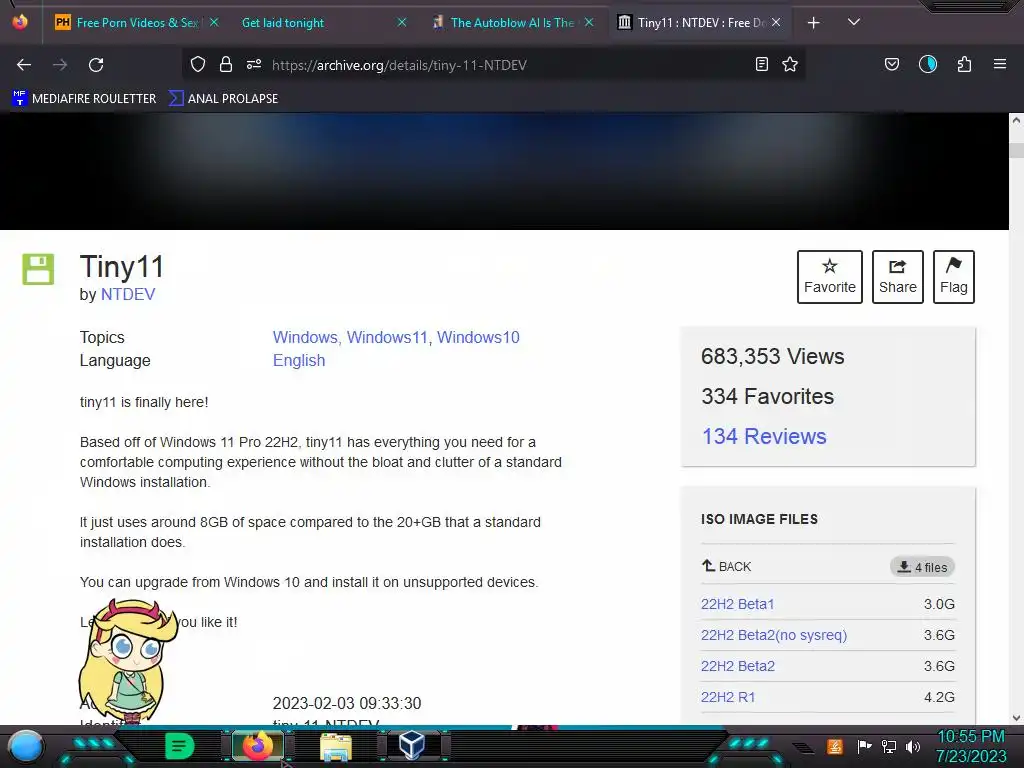Click the Share button
1024x768 pixels.
(897, 277)
